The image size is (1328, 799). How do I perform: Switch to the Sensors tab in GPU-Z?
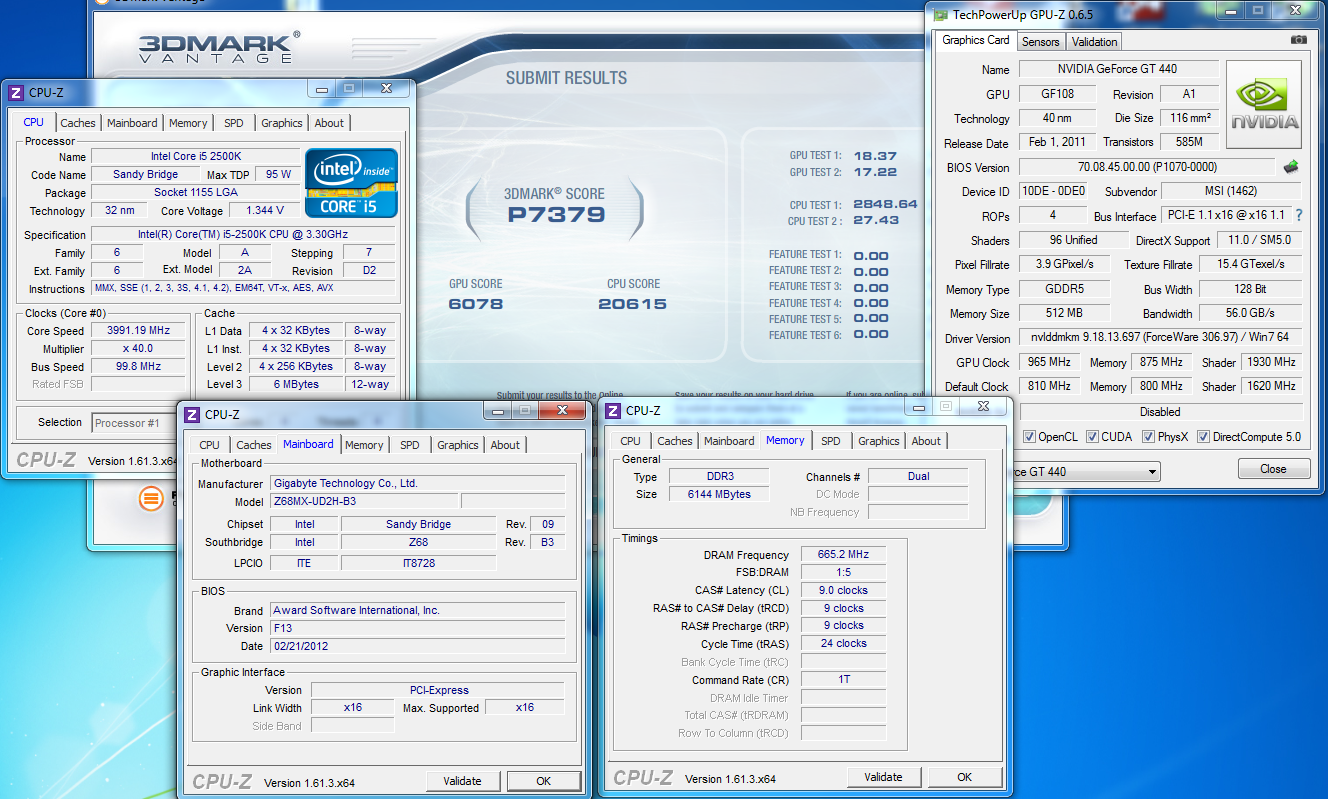click(x=1040, y=42)
